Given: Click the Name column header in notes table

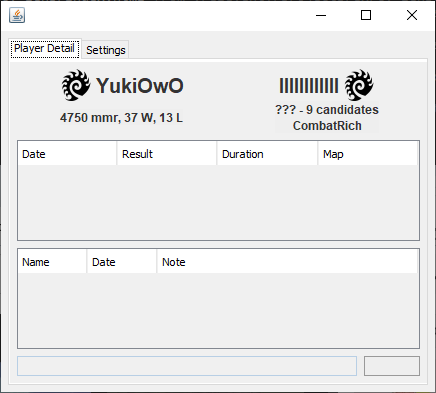Looking at the screenshot, I should click(53, 262).
